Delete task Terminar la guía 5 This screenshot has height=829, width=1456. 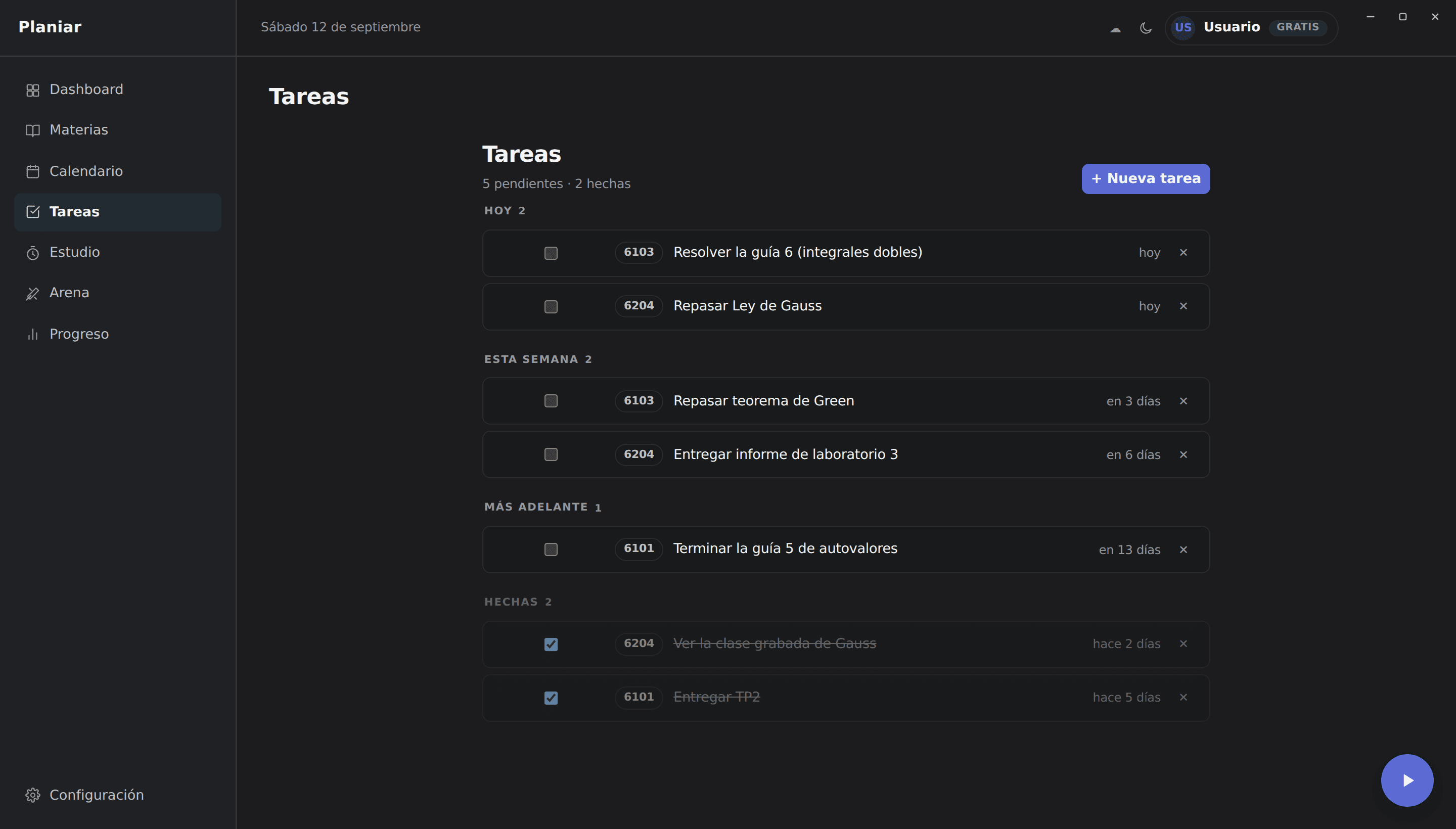[1183, 549]
